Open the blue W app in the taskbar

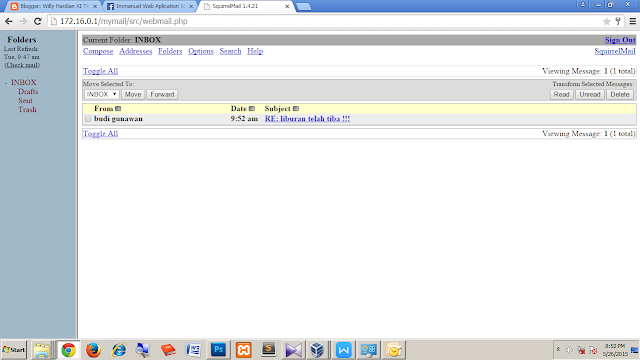coord(343,350)
